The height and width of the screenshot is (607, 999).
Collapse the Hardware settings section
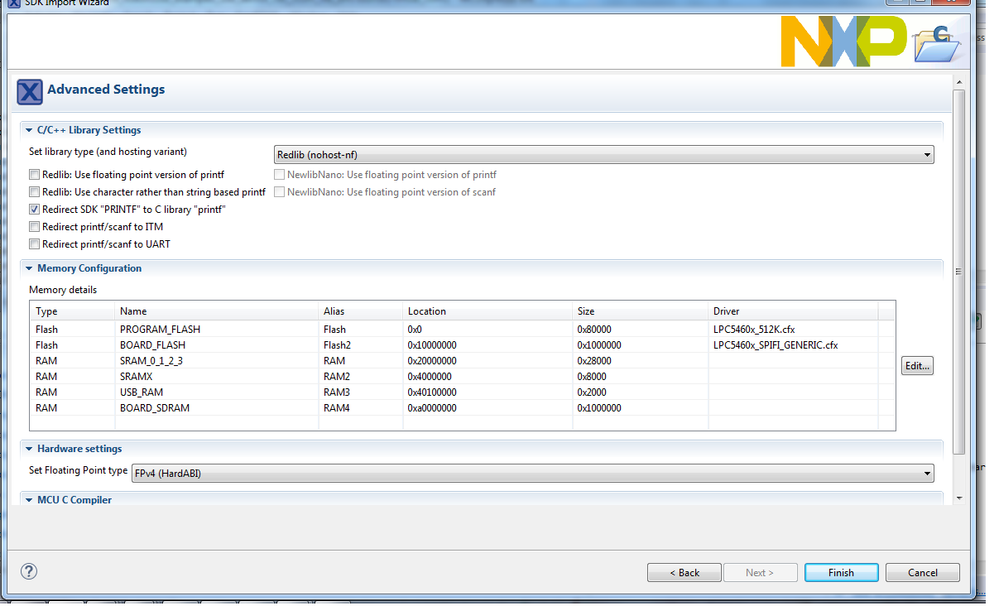click(x=29, y=448)
